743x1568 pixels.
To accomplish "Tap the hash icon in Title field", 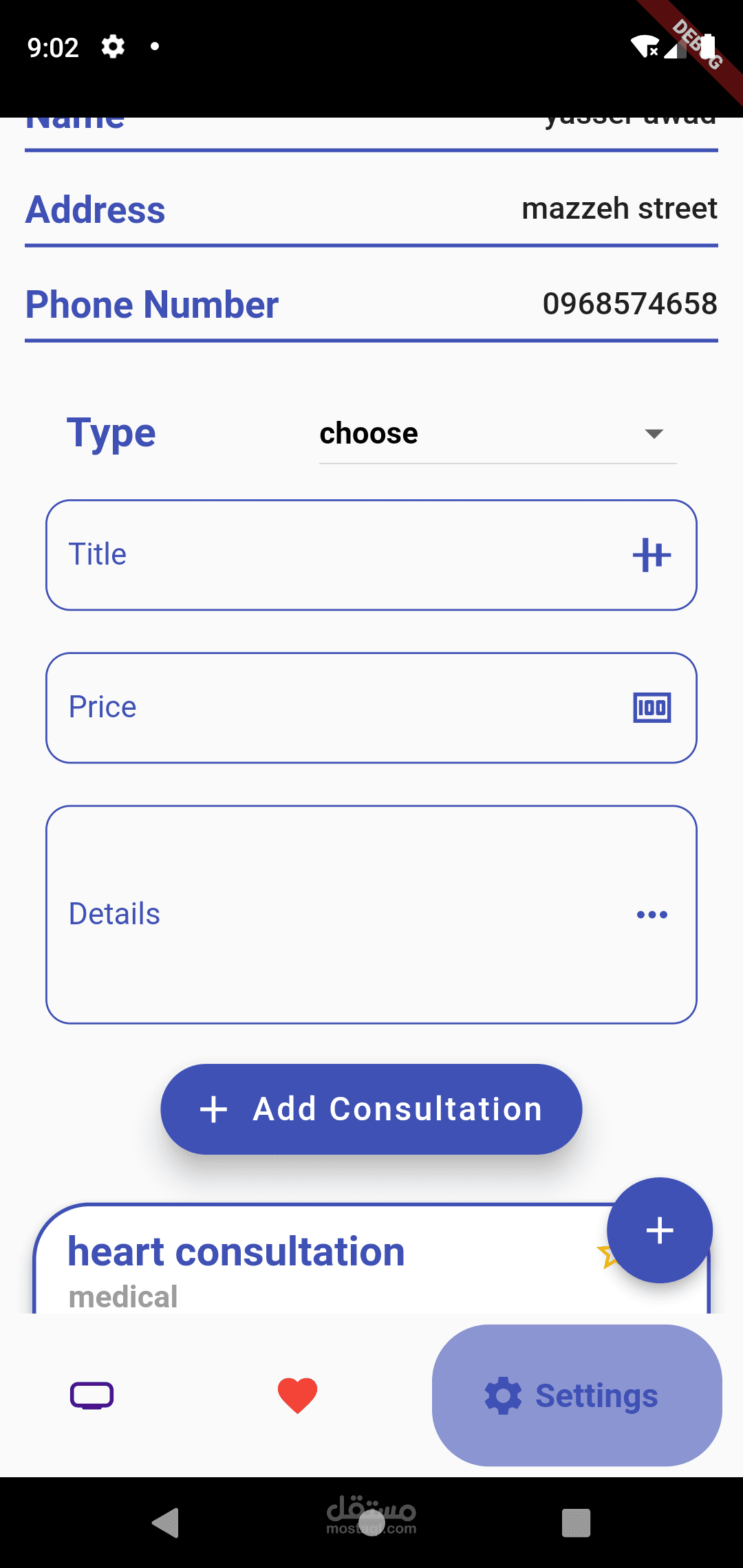I will tap(652, 555).
